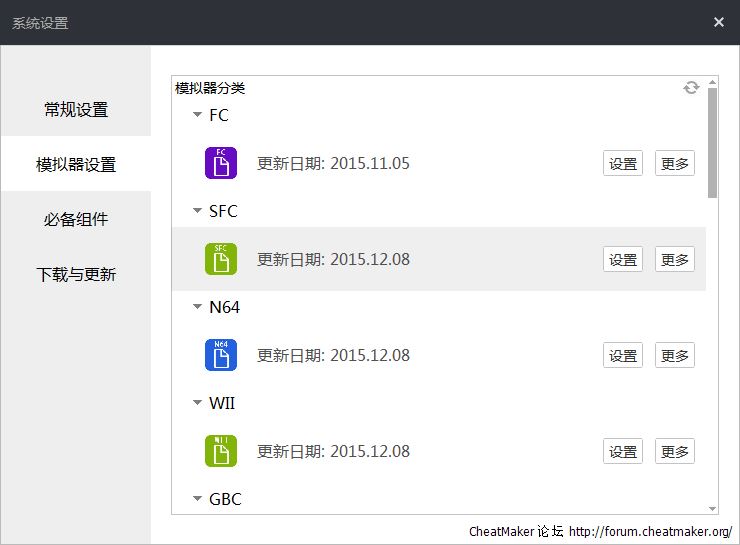
Task: Select the 模拟器设置 tab
Action: point(76,164)
